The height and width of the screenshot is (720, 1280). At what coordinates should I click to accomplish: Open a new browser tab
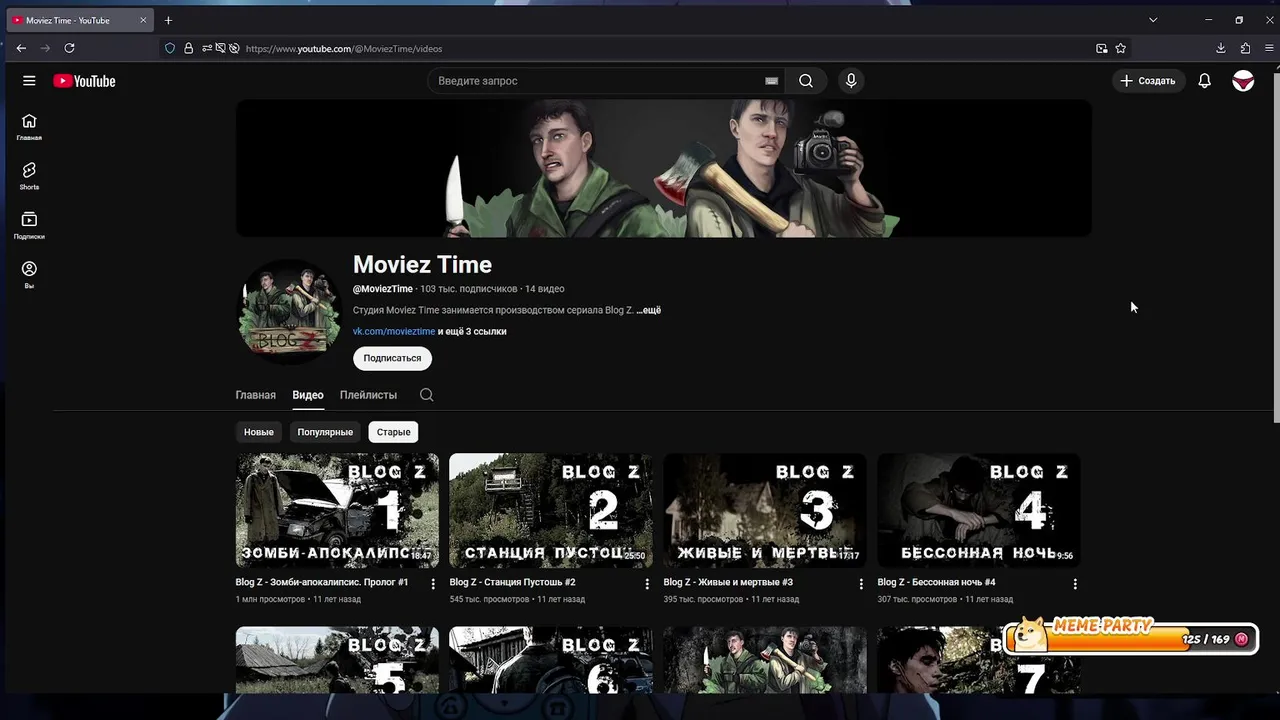click(168, 20)
